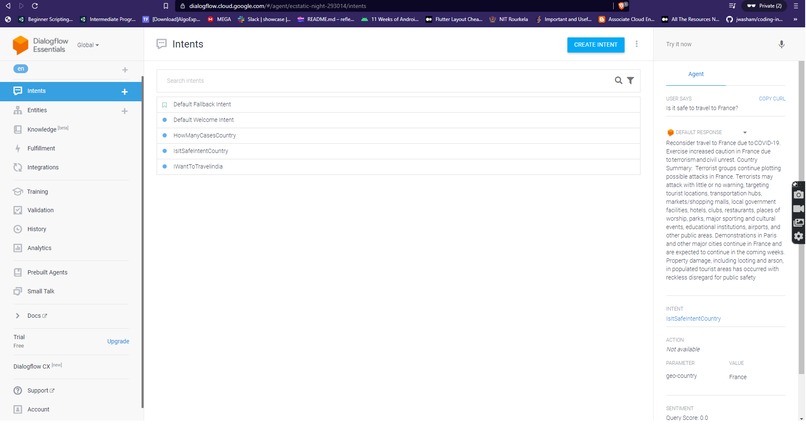
Task: Expand the Default Response dropdown
Action: [744, 133]
